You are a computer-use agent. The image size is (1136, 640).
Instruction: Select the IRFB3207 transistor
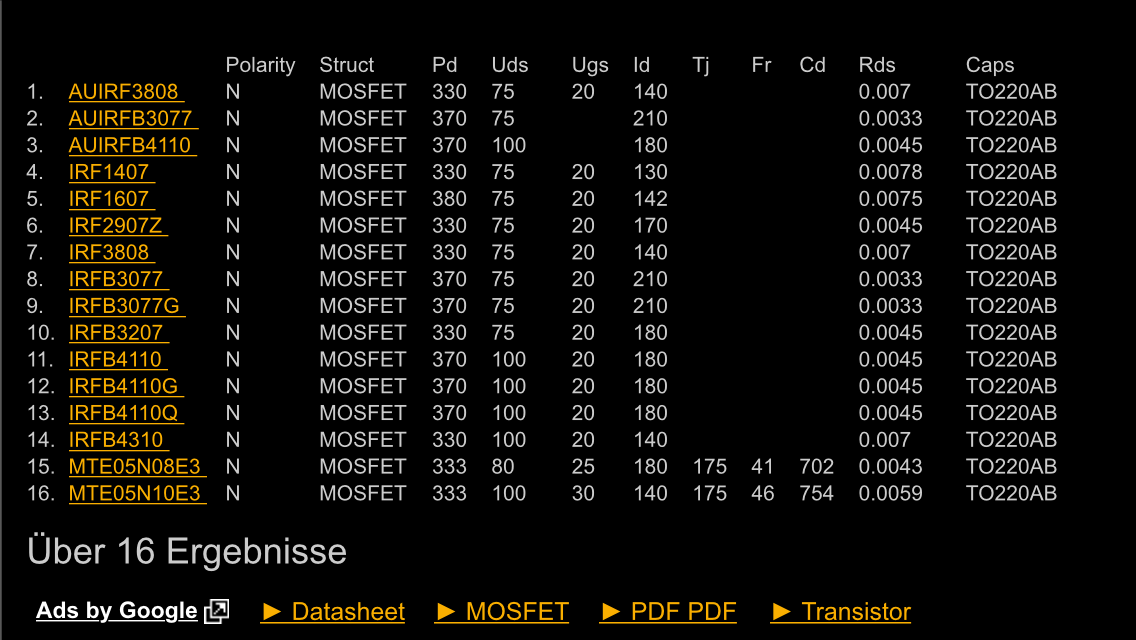[x=116, y=333]
